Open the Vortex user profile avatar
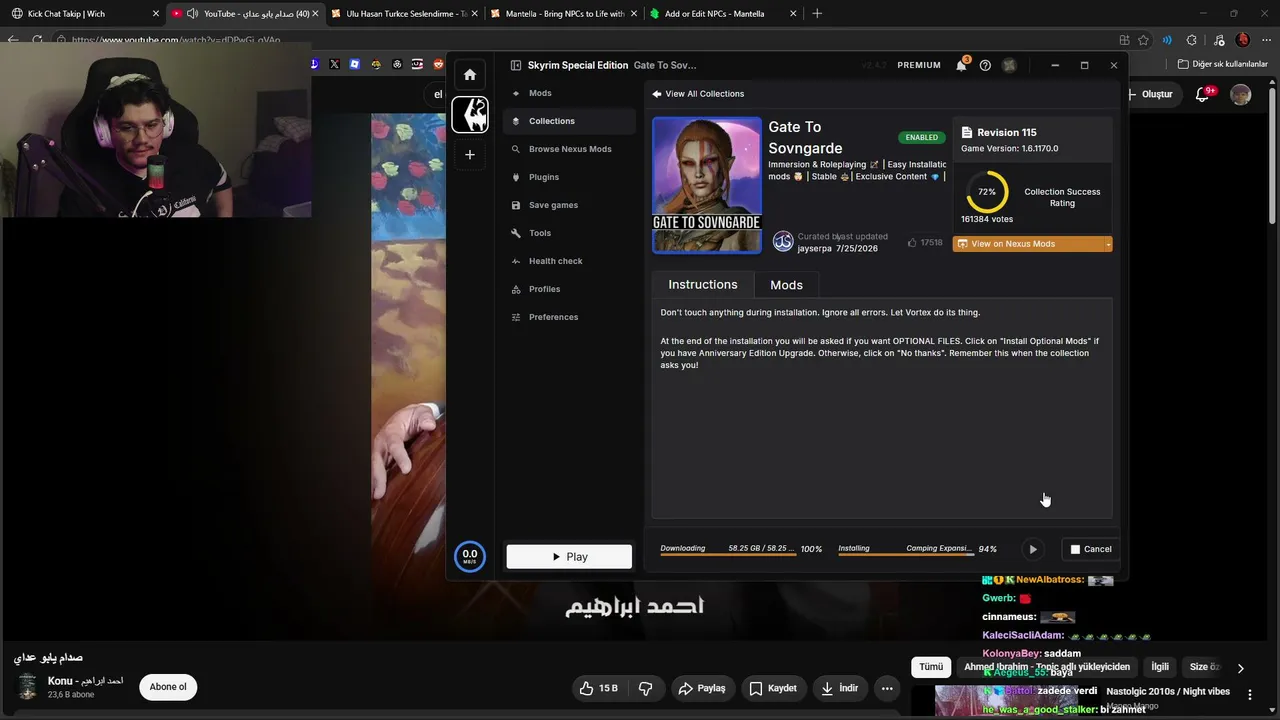 (x=1010, y=65)
